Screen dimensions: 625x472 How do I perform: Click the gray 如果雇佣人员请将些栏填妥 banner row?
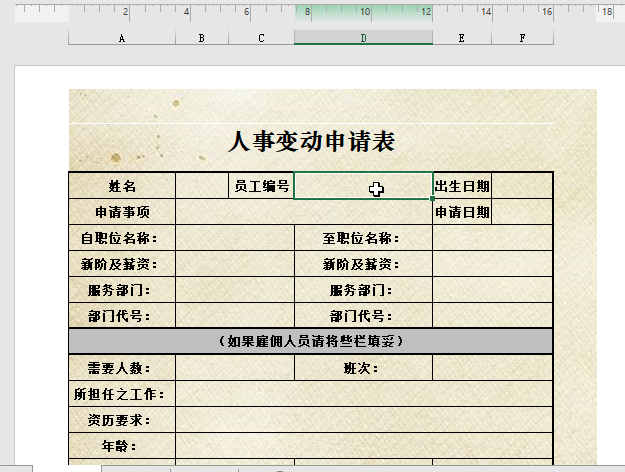(x=311, y=341)
